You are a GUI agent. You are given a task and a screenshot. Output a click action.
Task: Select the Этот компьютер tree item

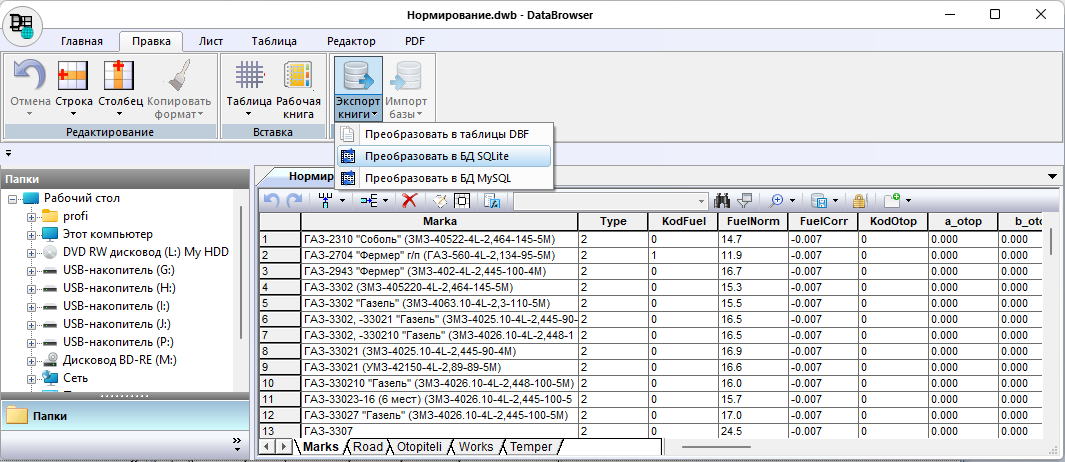[108, 234]
